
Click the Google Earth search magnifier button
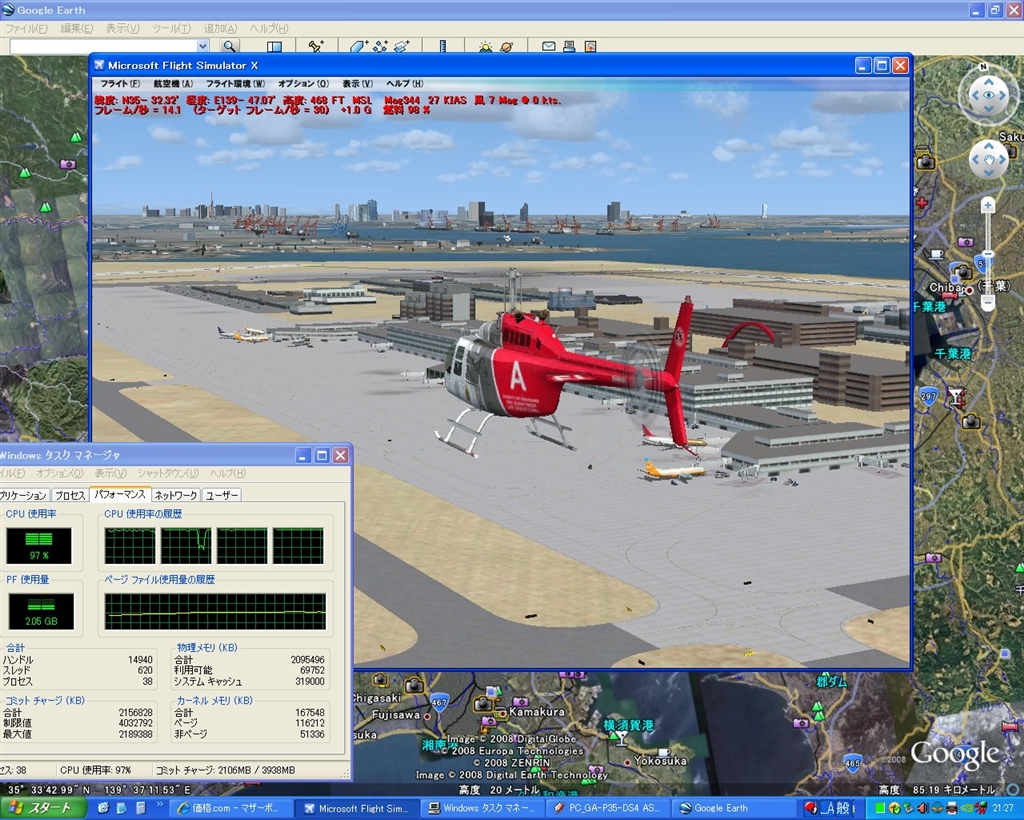(230, 46)
